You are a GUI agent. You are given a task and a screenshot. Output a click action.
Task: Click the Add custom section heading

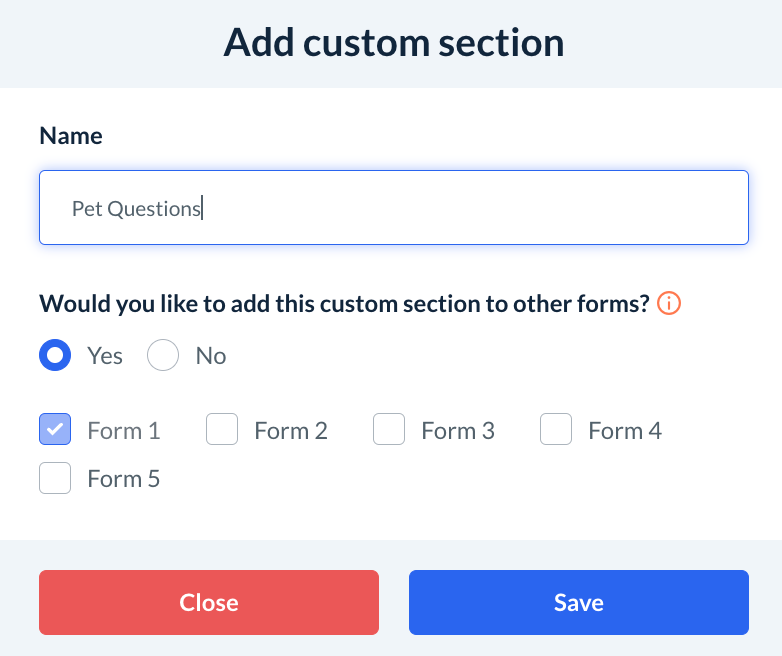393,43
